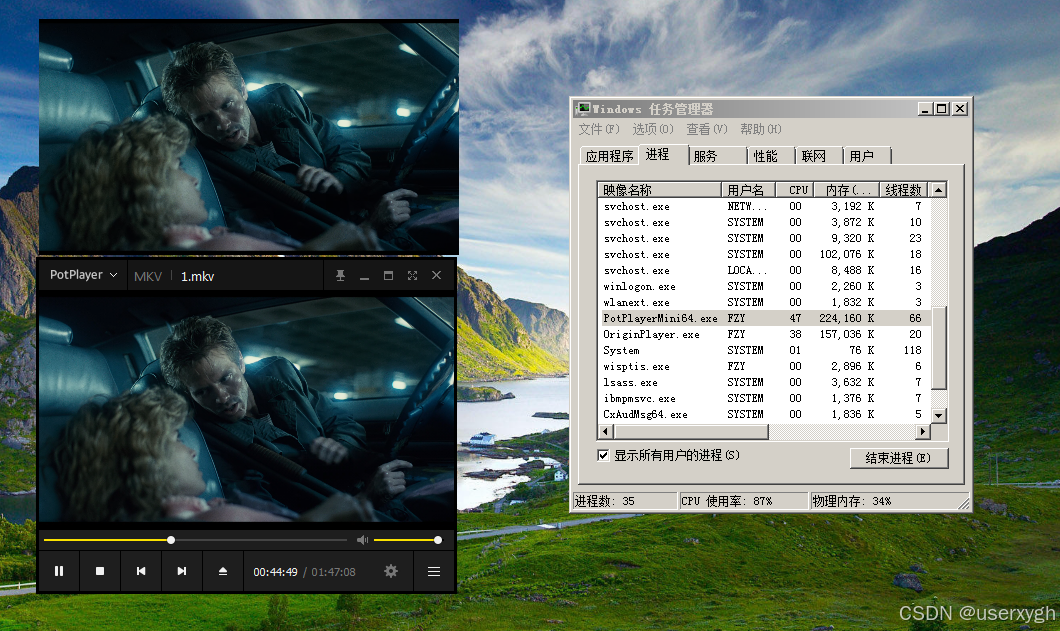Sort processes by 映像名称 column
The height and width of the screenshot is (631, 1060).
tap(659, 190)
